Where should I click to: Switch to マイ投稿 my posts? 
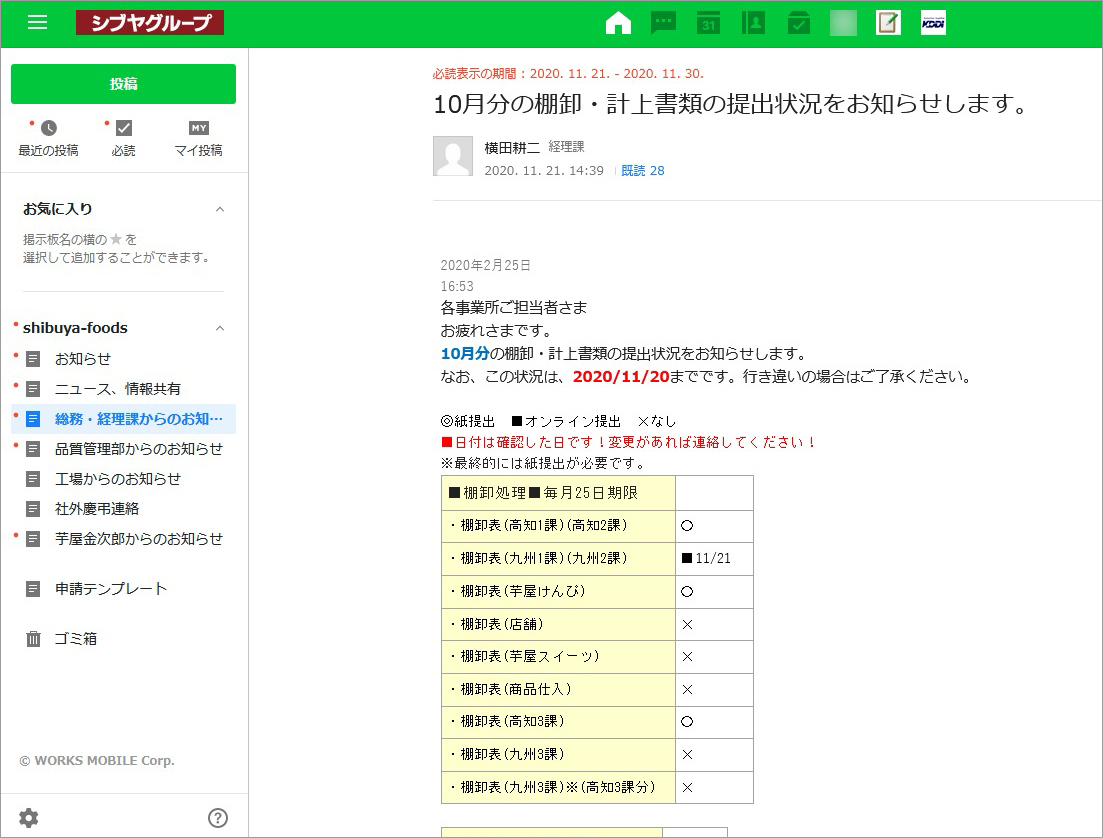coord(198,139)
